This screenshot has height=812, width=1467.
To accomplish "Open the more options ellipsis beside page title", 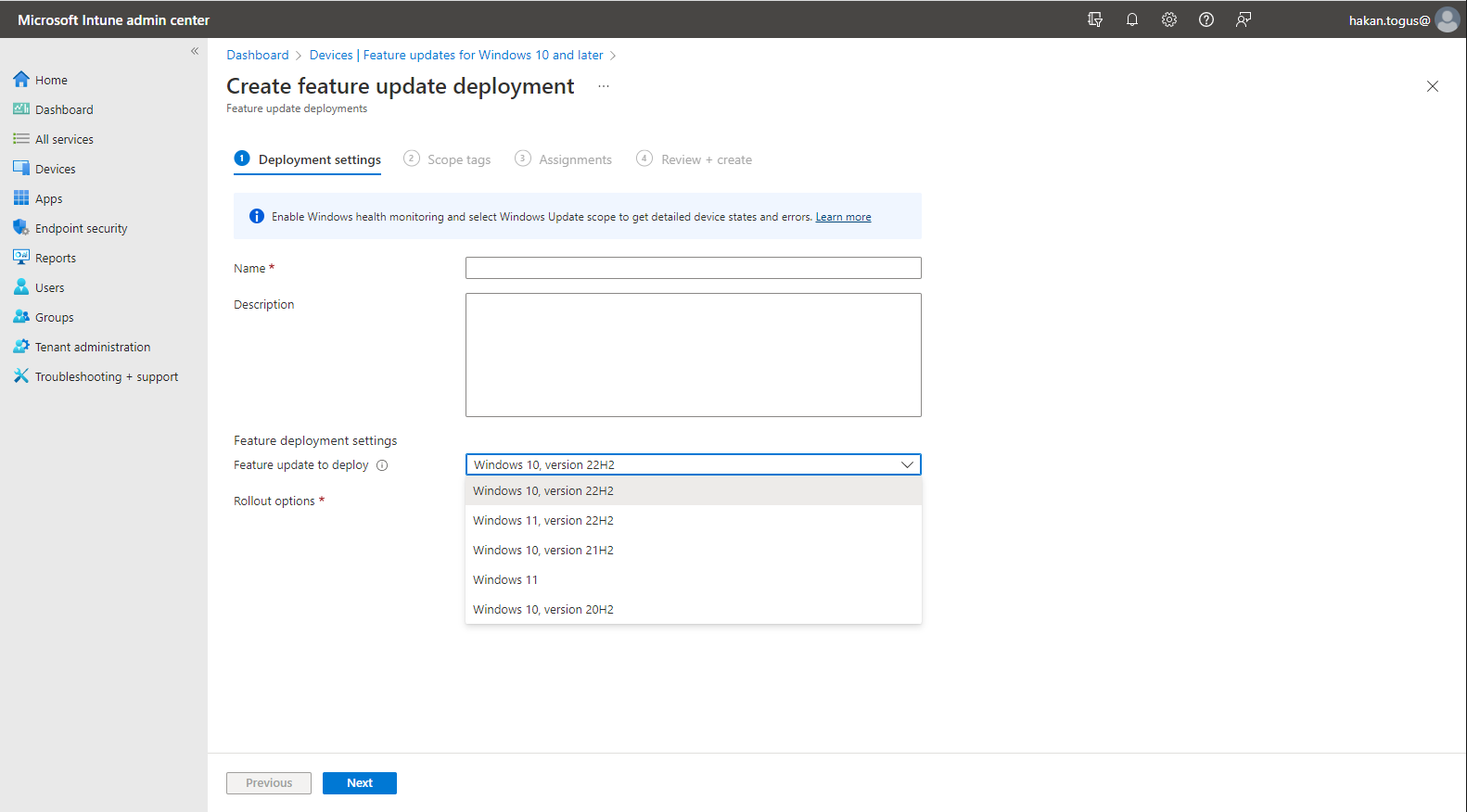I will pos(604,86).
